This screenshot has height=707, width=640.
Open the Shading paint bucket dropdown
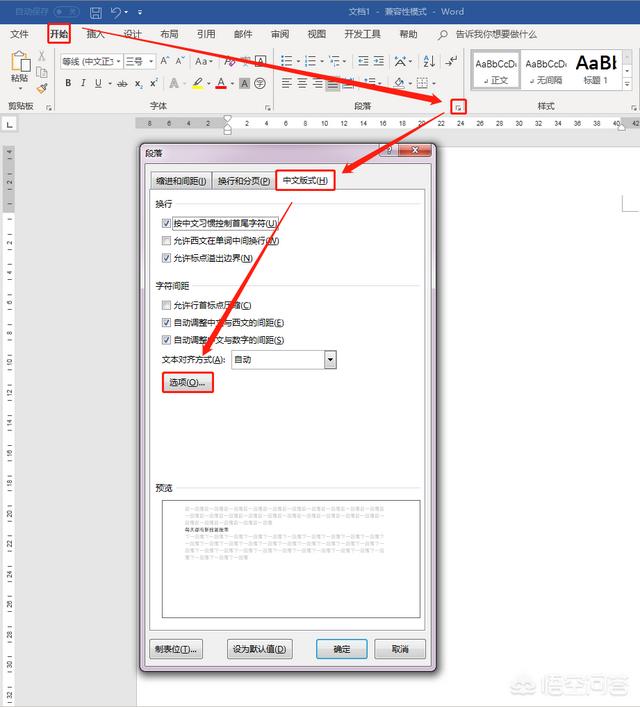click(410, 84)
